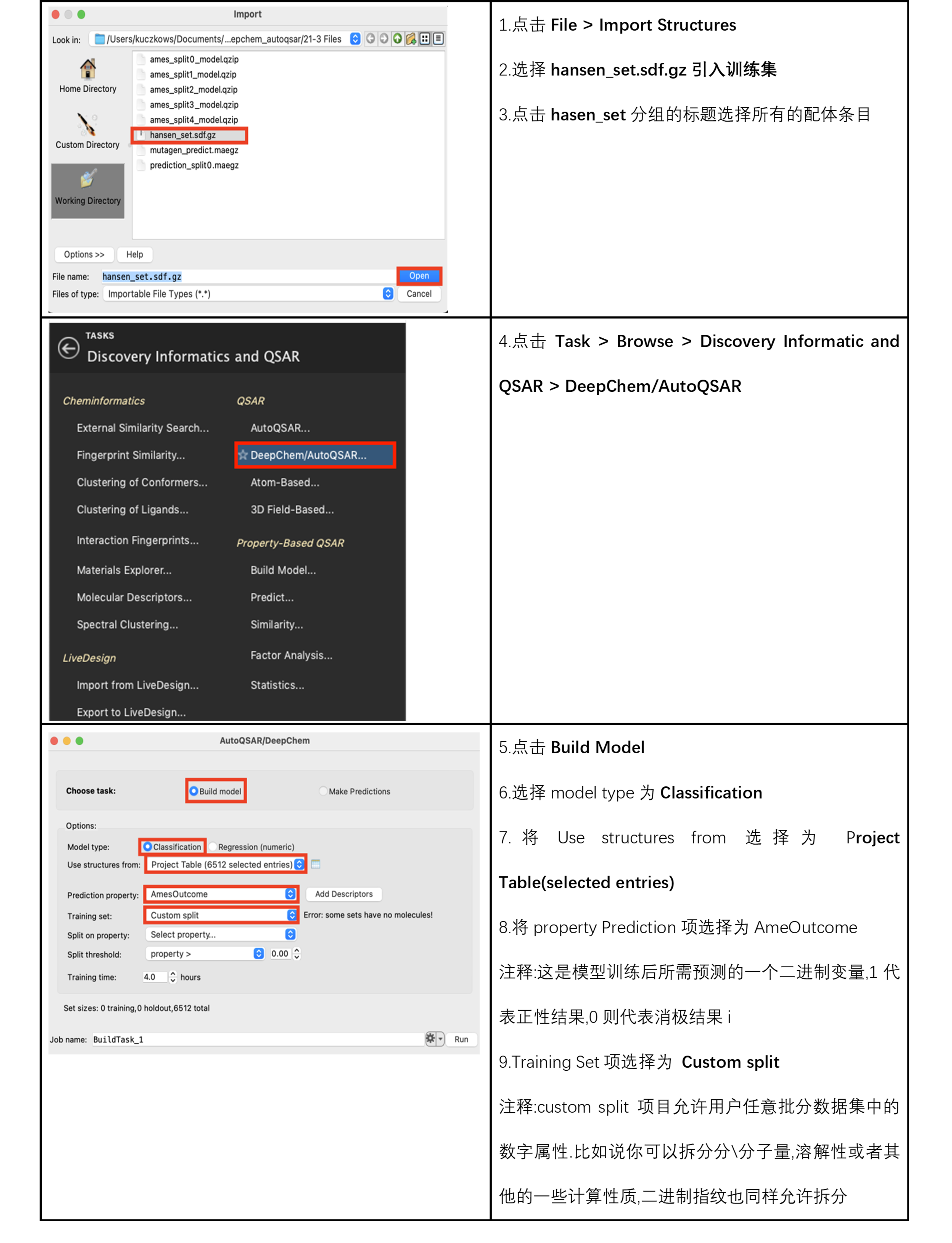Screen dimensions: 952x1243
Task: Open DeepChem/AutoQSAR task entry
Action: [308, 455]
